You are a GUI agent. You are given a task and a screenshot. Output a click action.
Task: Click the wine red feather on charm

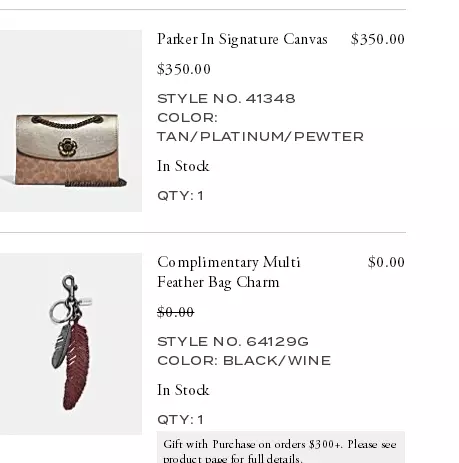tap(77, 365)
